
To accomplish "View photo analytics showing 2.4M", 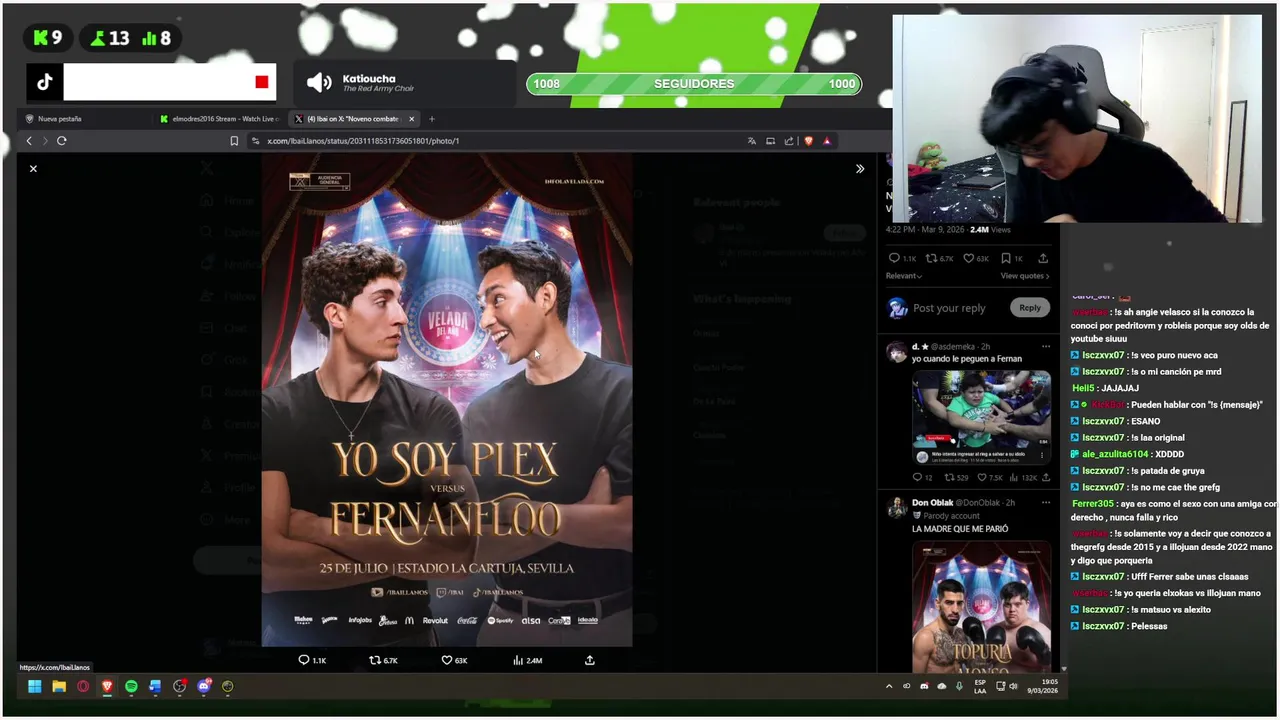I will coord(527,660).
